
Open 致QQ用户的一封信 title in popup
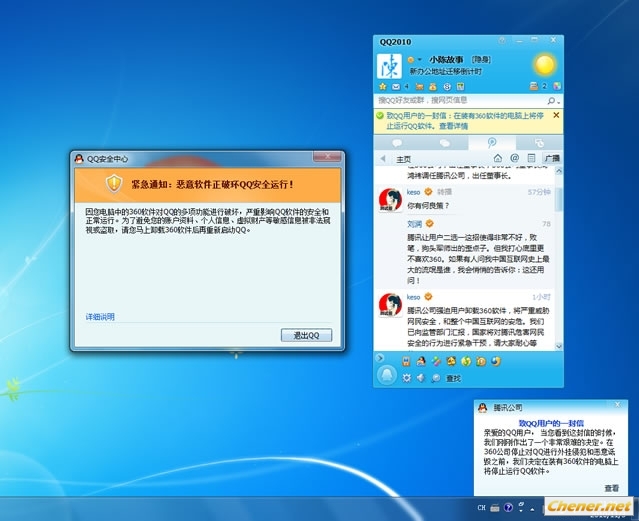551,423
